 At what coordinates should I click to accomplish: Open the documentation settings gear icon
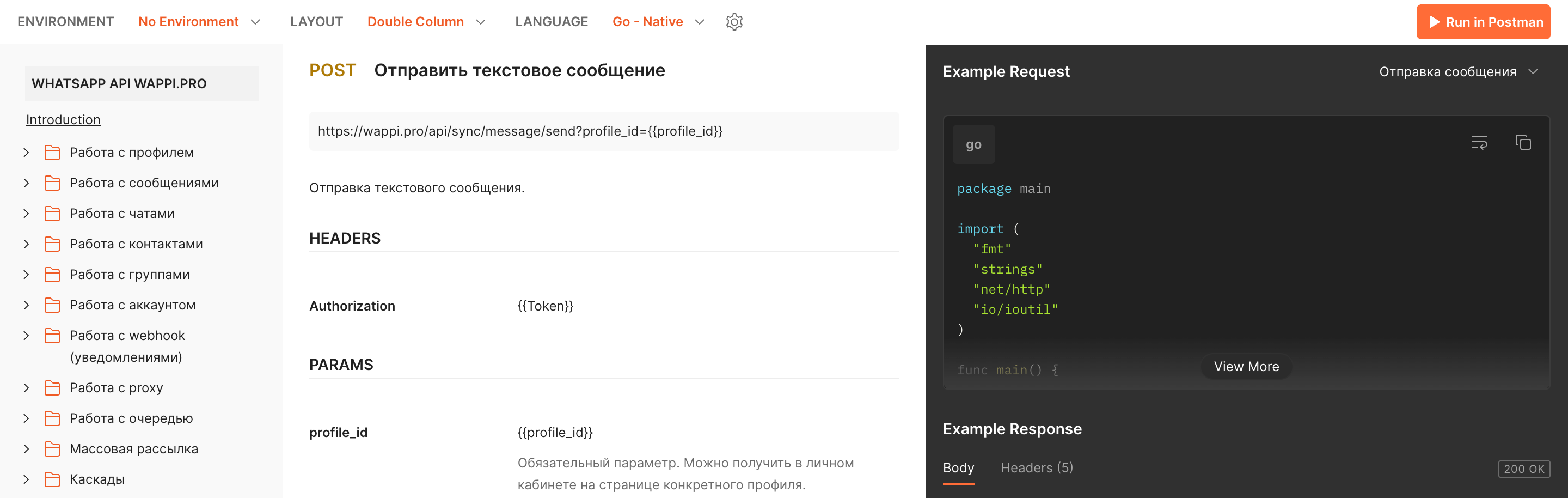click(x=734, y=22)
